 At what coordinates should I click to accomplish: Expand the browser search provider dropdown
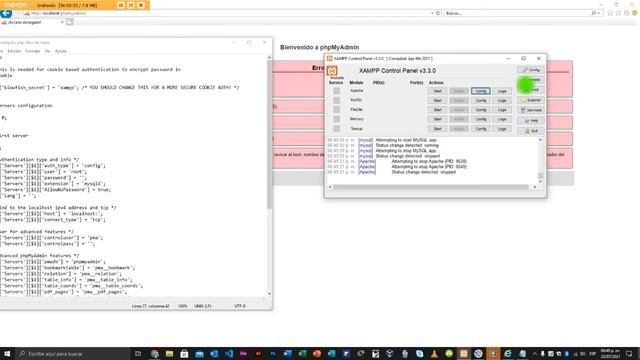[x=599, y=13]
